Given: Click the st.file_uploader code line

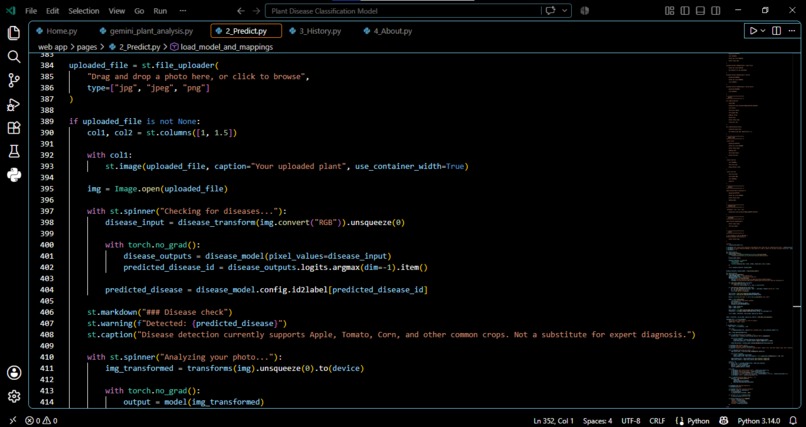Looking at the screenshot, I should click(x=144, y=65).
